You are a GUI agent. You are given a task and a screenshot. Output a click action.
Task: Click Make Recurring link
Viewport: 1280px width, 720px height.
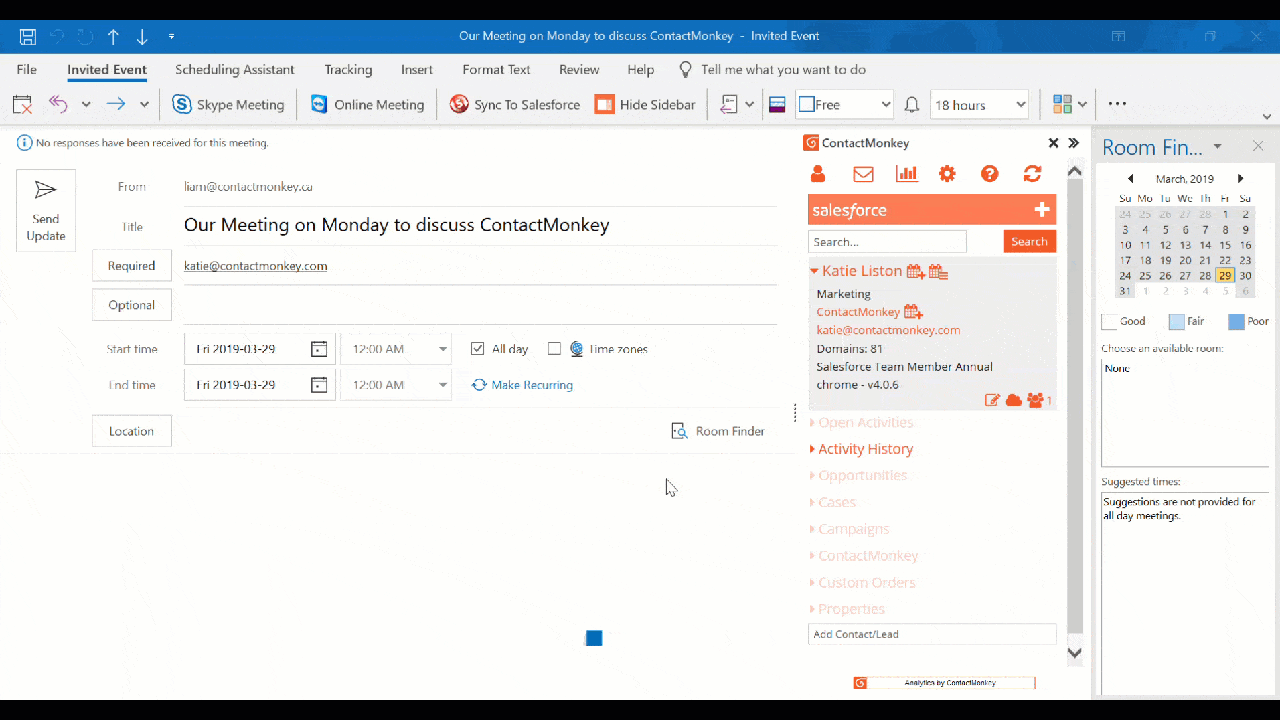coord(522,385)
